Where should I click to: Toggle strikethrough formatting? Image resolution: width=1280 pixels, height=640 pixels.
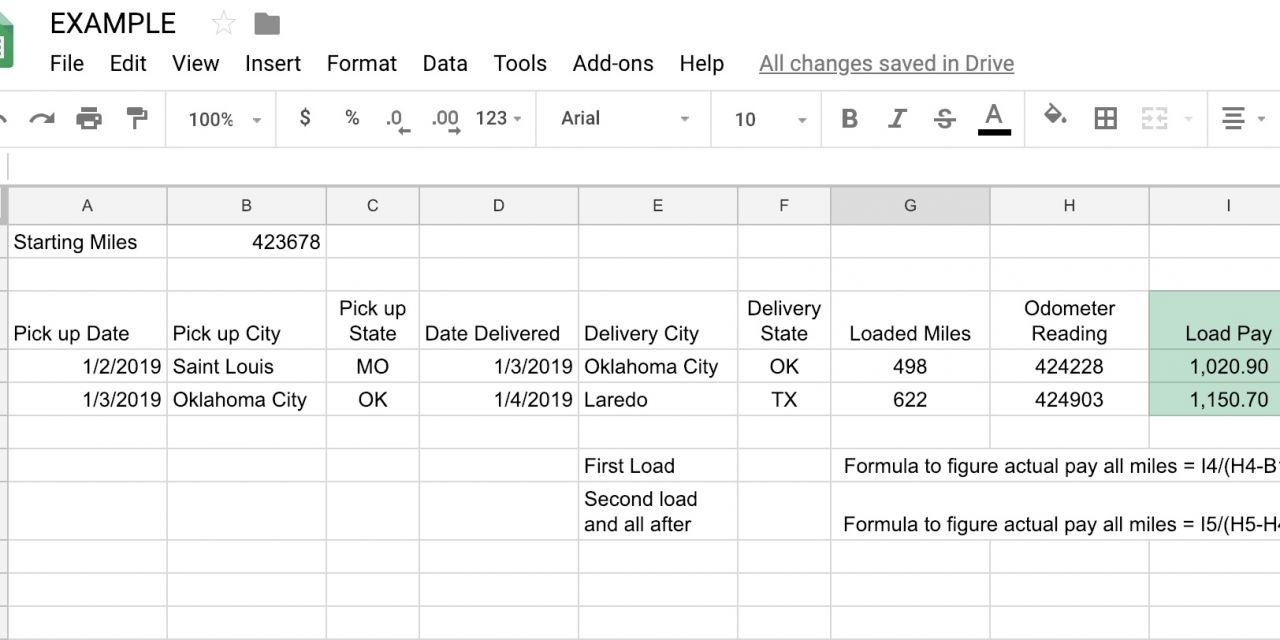(x=944, y=119)
